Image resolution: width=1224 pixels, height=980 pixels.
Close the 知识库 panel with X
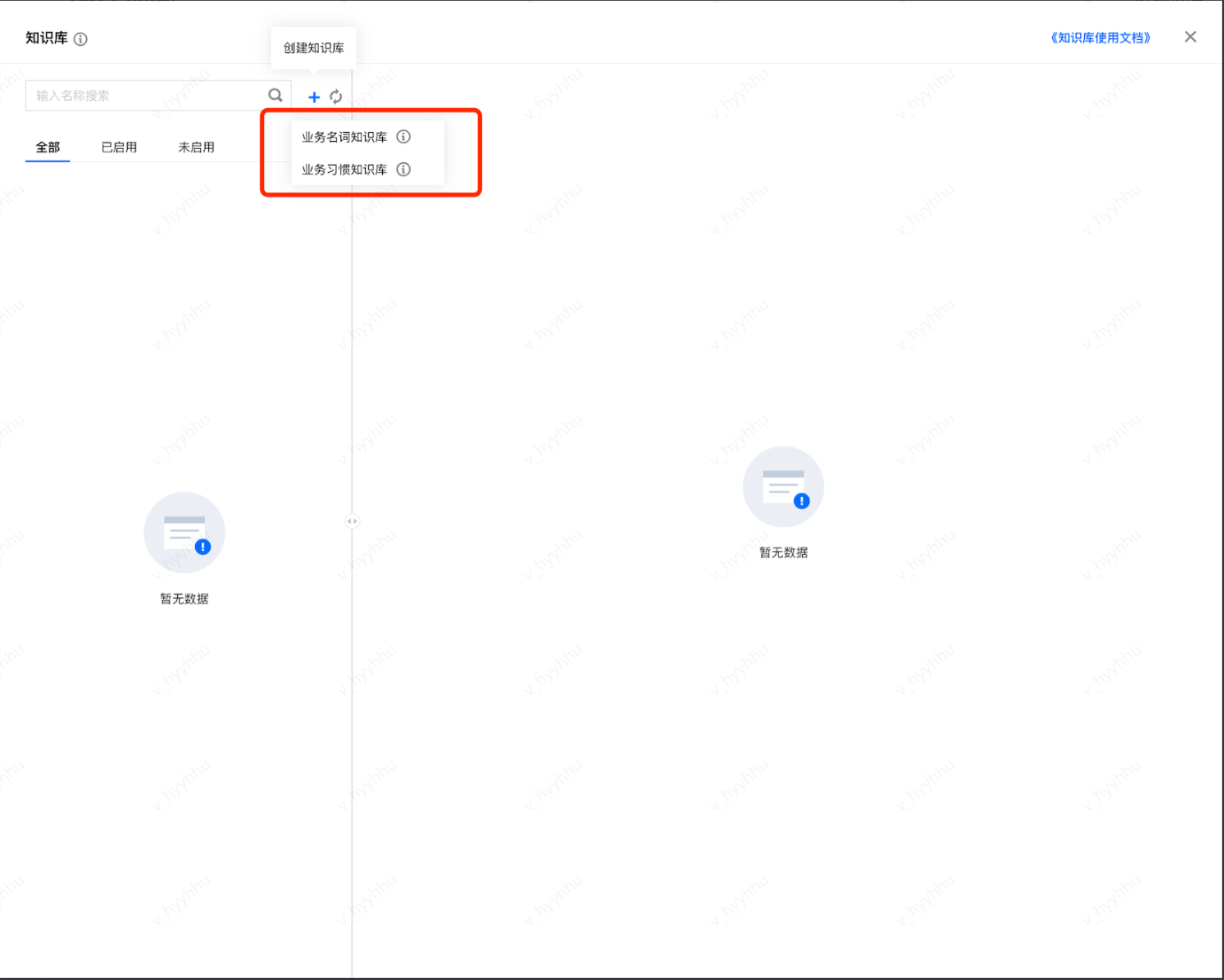point(1190,36)
